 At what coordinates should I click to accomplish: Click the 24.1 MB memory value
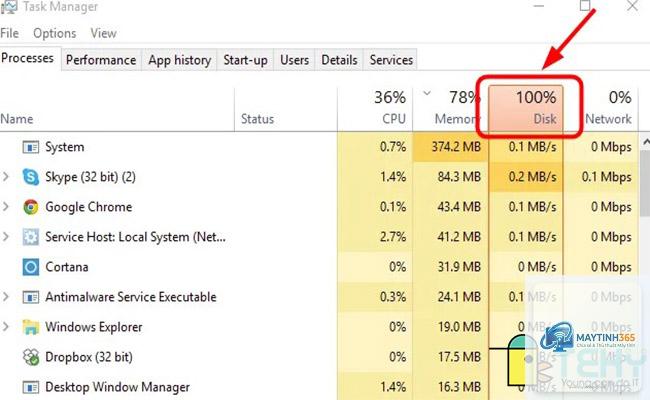pyautogui.click(x=459, y=297)
